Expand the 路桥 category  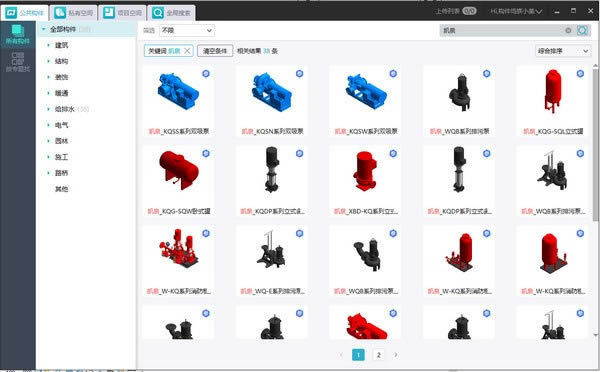(49, 173)
